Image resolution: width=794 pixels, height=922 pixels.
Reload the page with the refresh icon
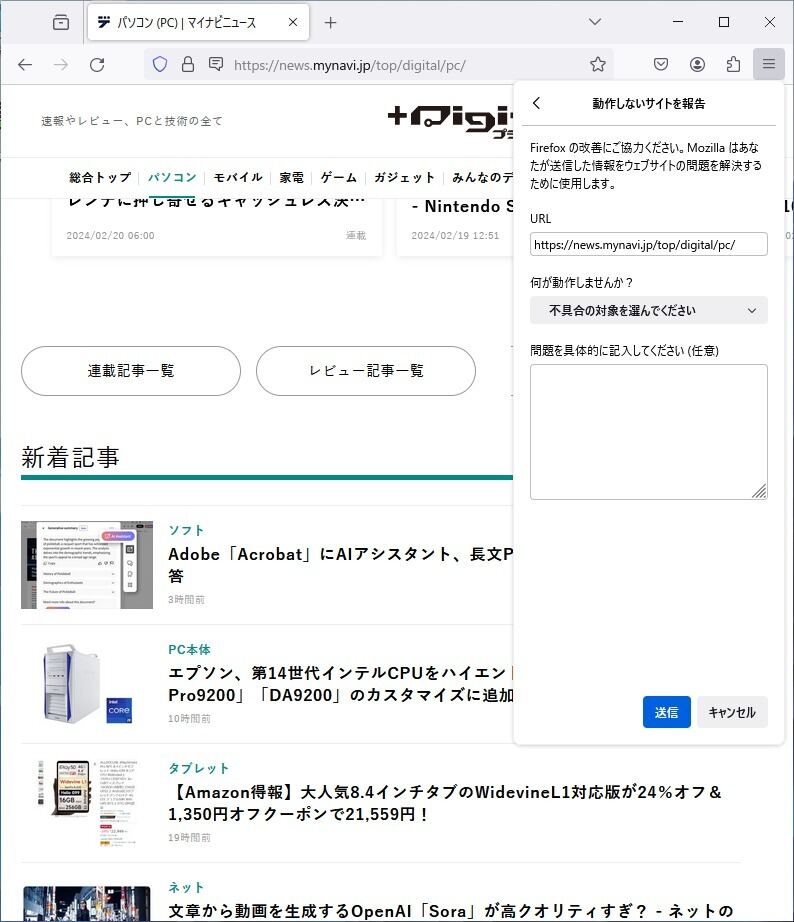pyautogui.click(x=97, y=65)
